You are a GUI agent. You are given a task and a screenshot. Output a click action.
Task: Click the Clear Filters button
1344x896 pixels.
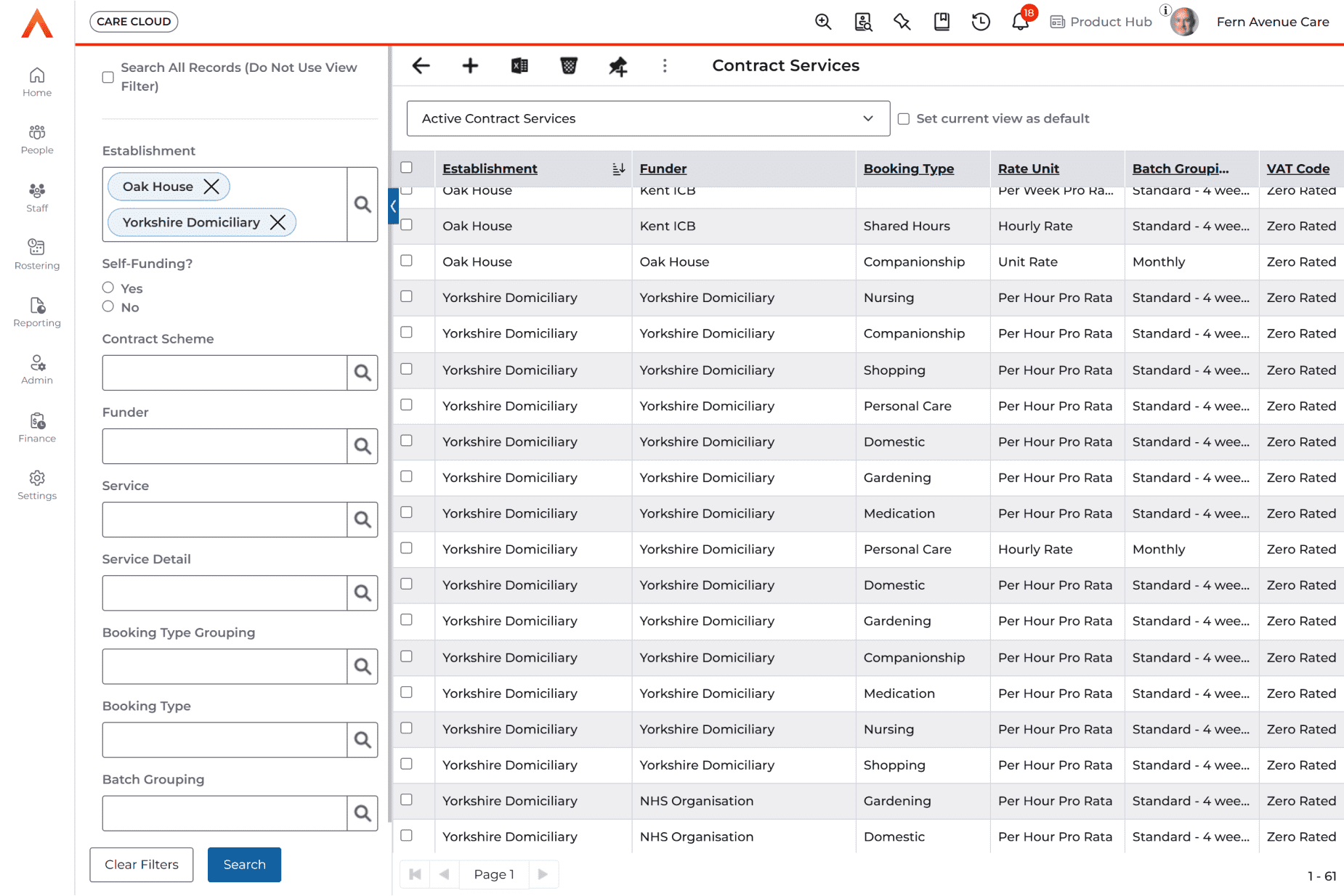[142, 865]
